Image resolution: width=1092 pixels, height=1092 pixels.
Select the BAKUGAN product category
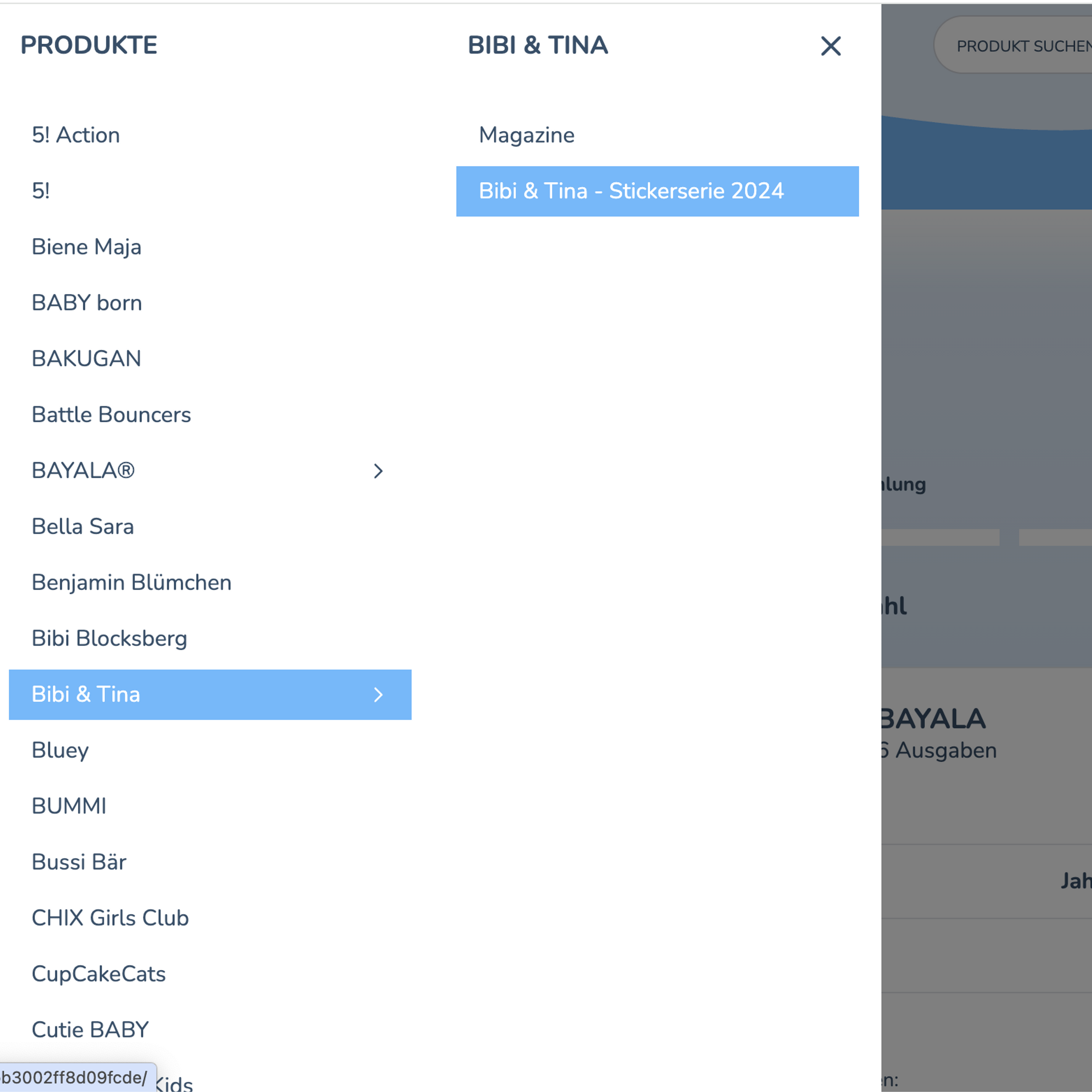click(x=86, y=358)
